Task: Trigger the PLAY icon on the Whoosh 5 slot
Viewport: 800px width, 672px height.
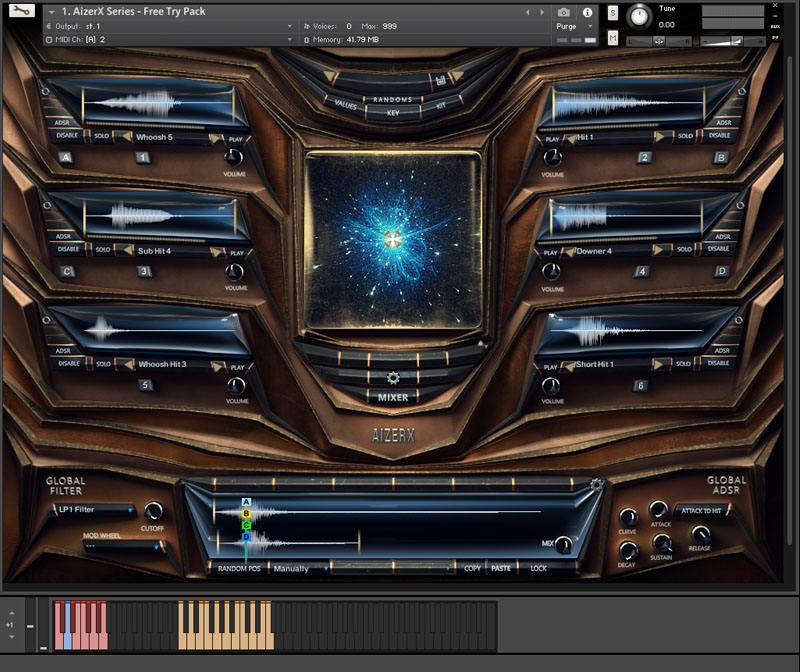Action: [236, 138]
